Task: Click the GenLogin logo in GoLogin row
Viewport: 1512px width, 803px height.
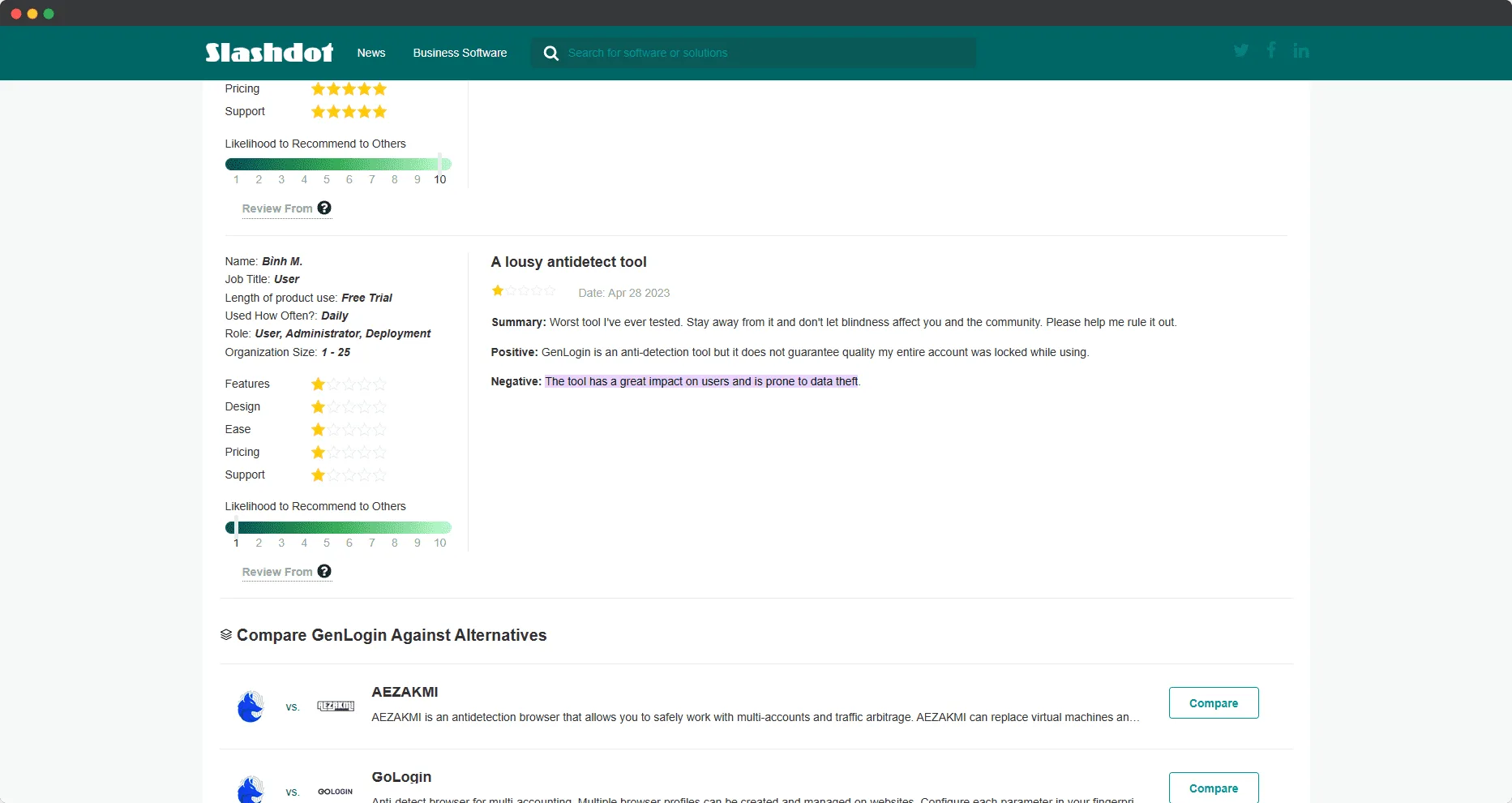Action: point(251,789)
